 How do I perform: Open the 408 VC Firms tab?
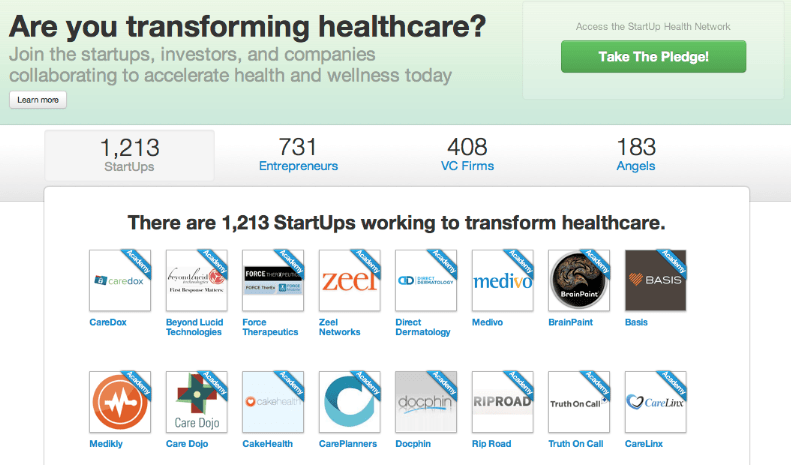[x=467, y=155]
